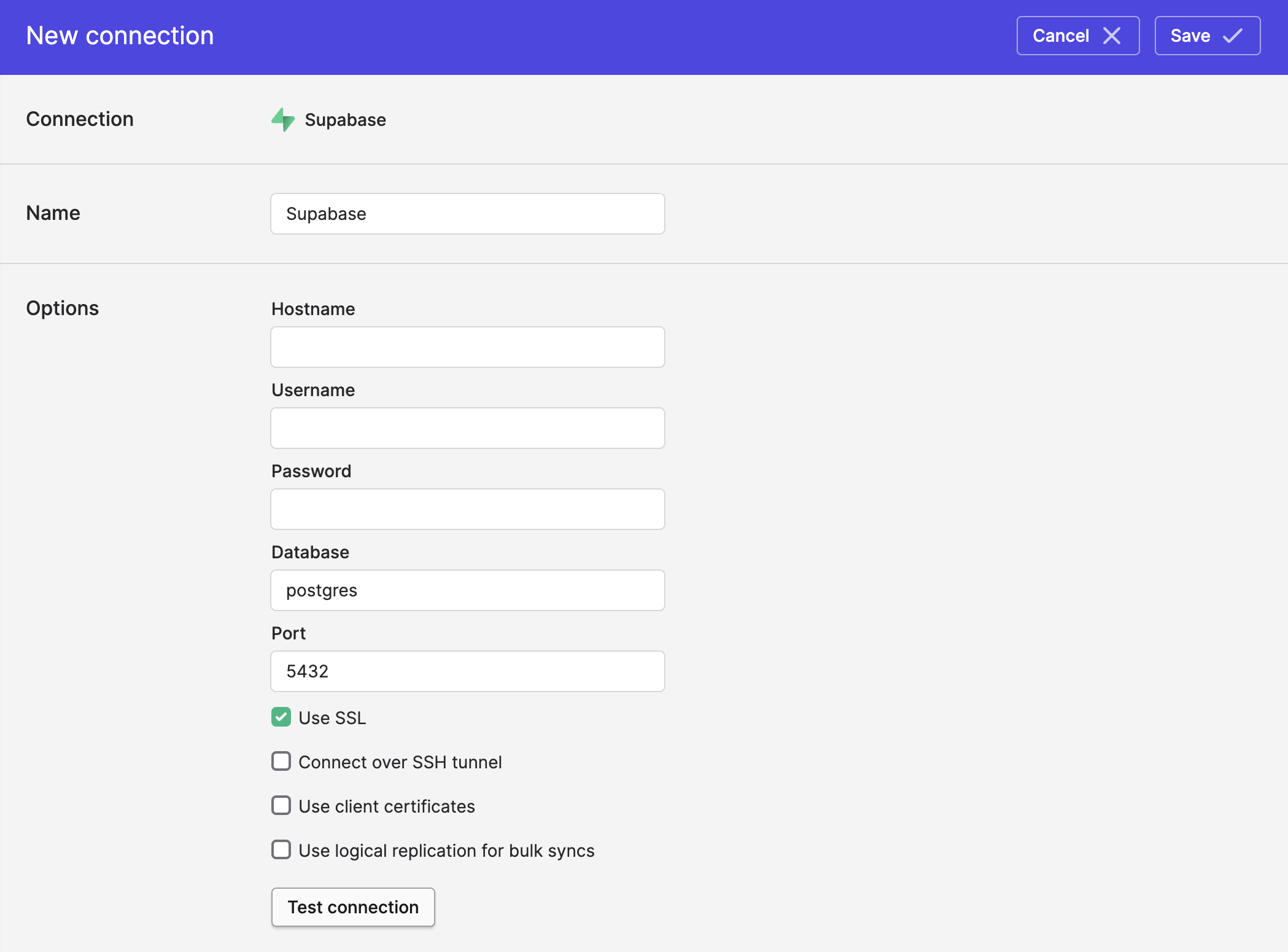Save the new connection
The height and width of the screenshot is (952, 1288).
(x=1208, y=36)
